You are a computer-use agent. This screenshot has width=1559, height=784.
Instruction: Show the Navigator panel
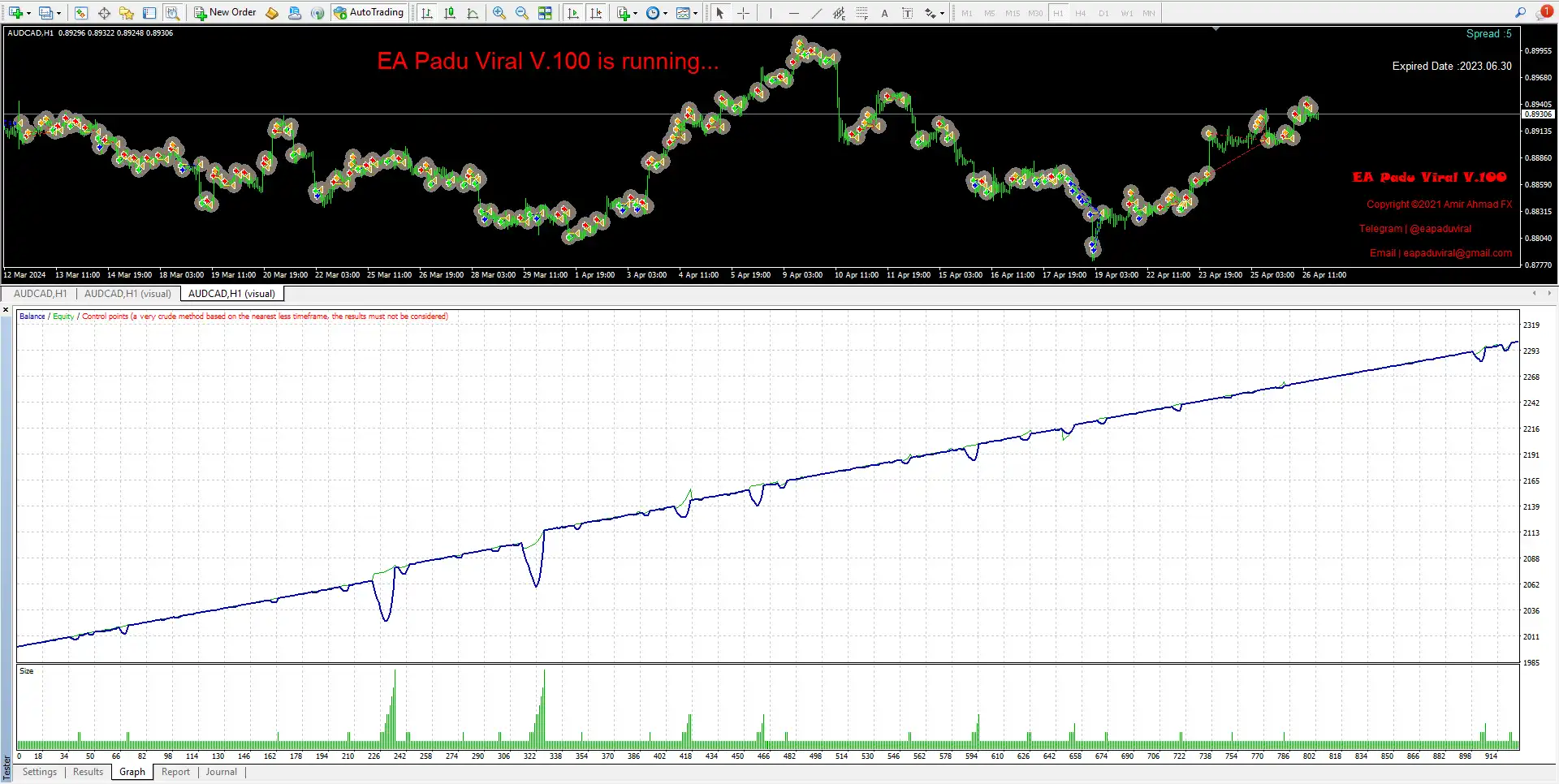pos(127,13)
